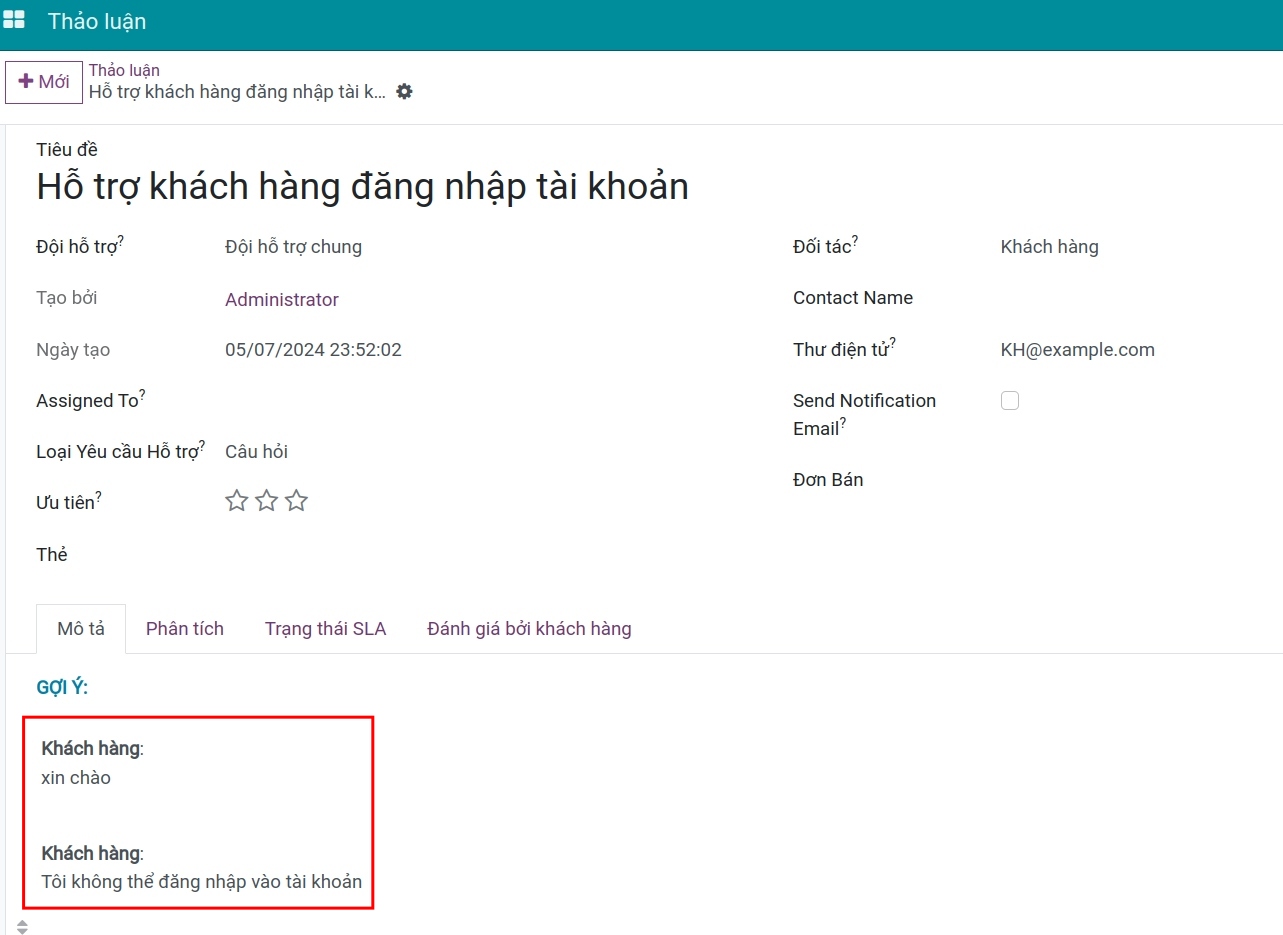Click the Tiêu đề label
The image size is (1283, 935).
tap(67, 150)
